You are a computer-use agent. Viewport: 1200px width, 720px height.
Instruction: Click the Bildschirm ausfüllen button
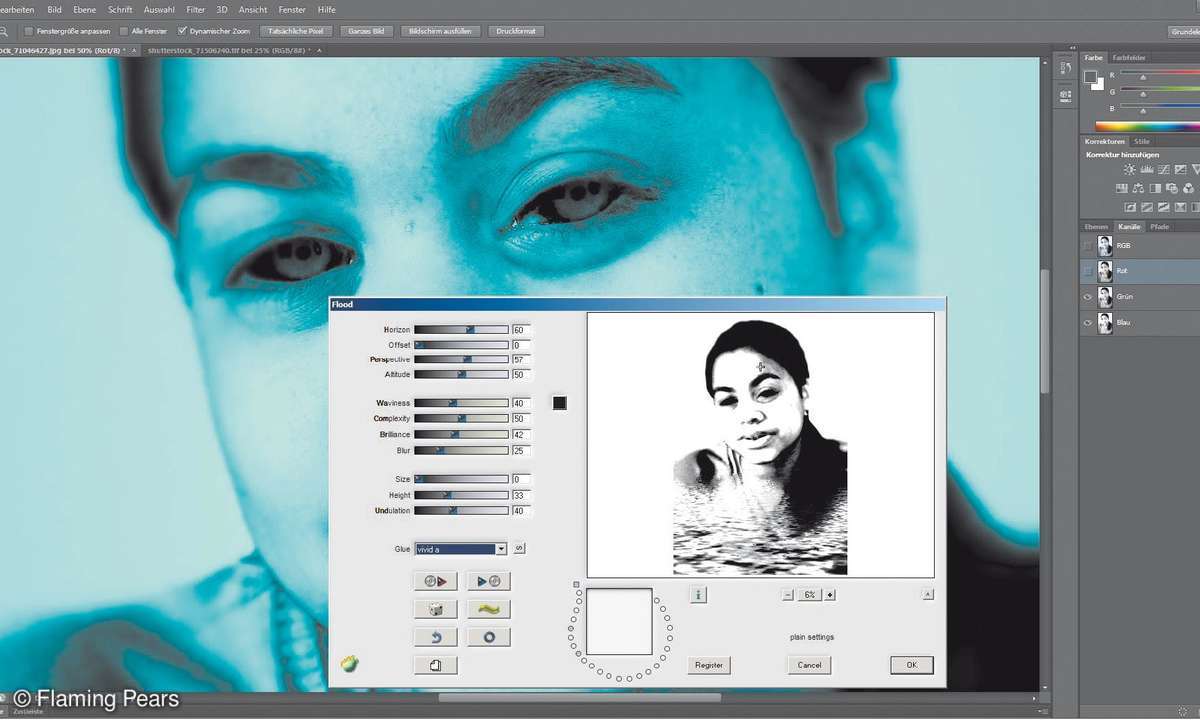[x=441, y=31]
